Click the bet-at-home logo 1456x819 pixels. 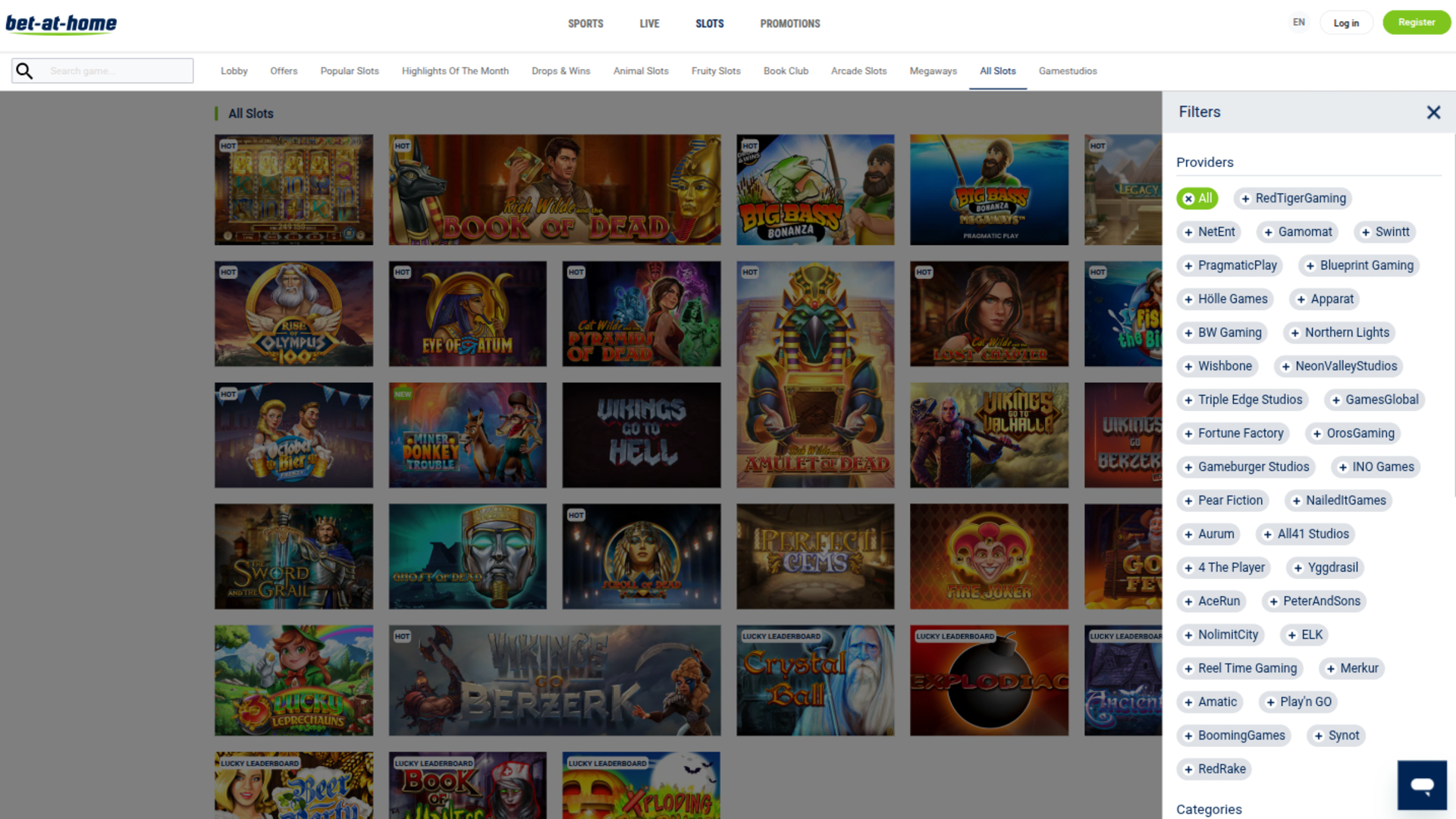(x=61, y=24)
